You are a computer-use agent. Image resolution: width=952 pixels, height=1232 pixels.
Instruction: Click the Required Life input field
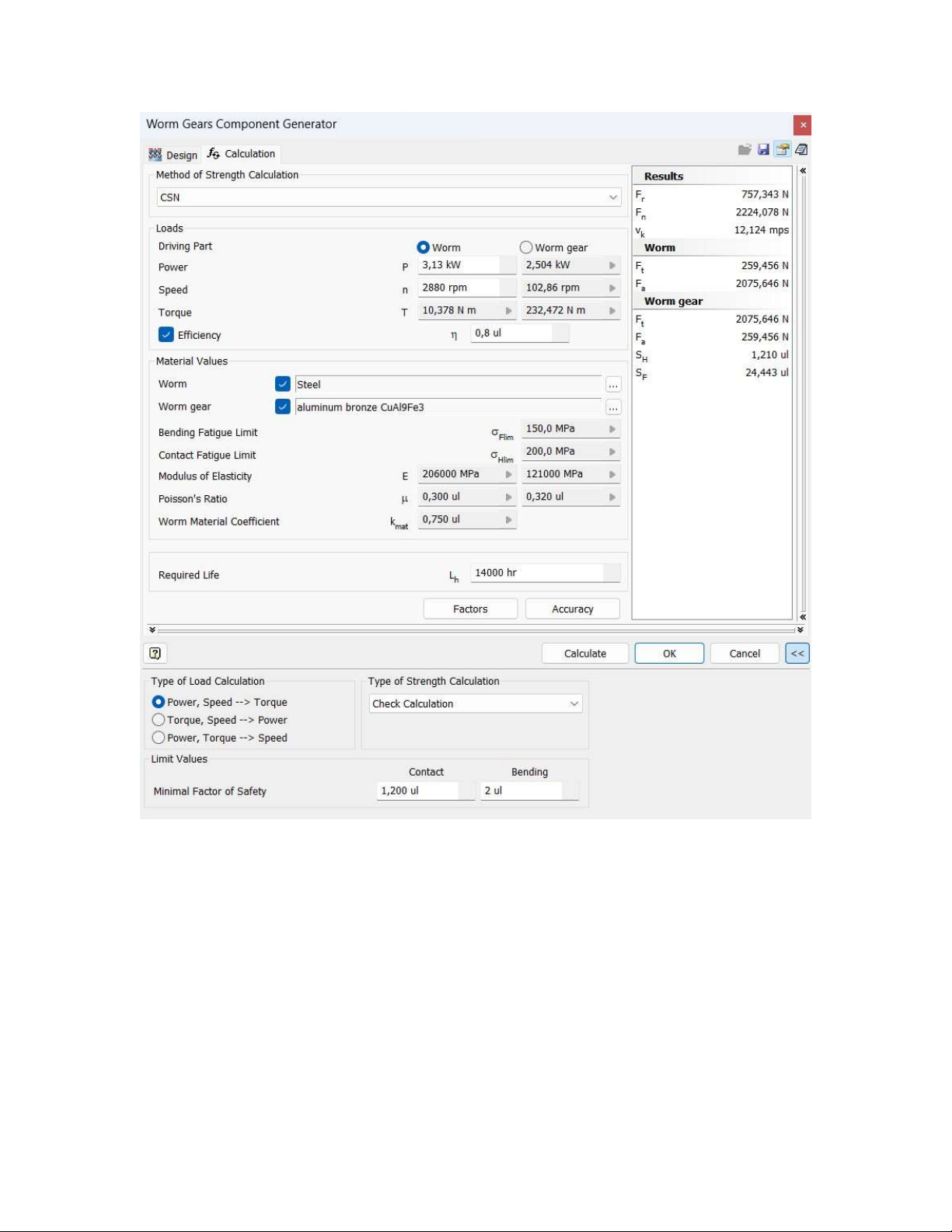click(536, 573)
